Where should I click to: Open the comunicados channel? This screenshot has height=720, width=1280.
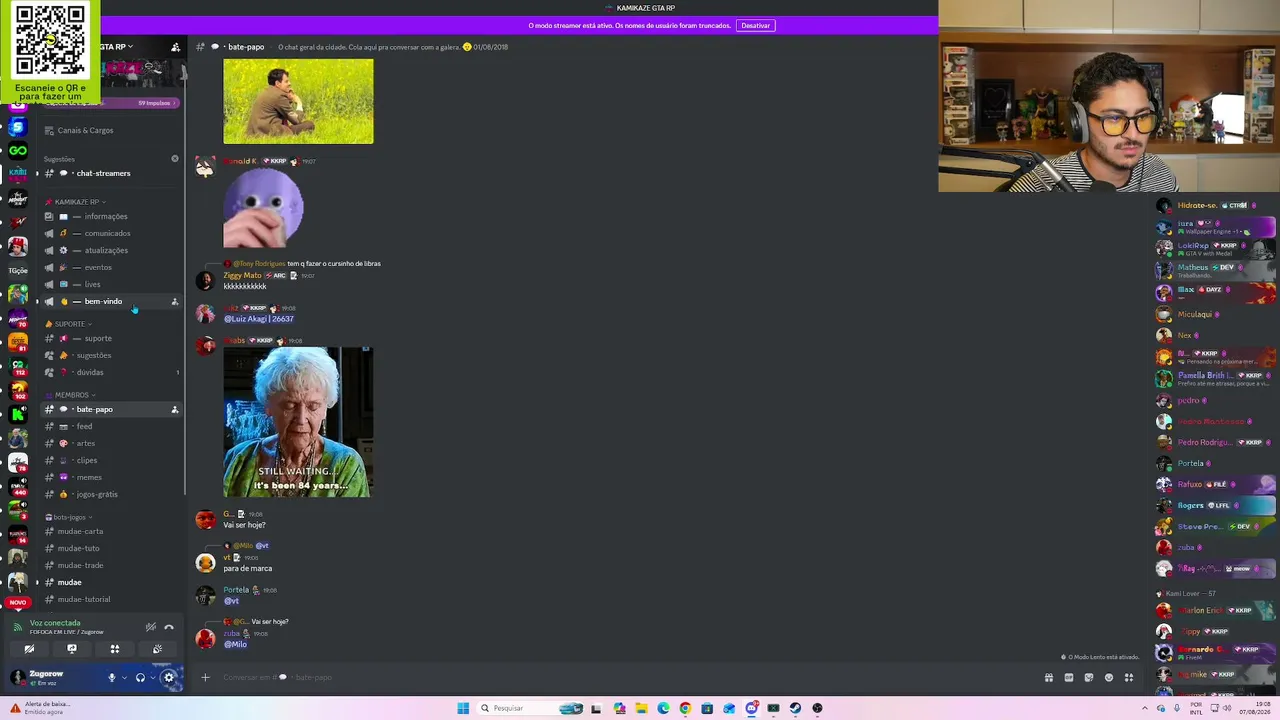tap(111, 233)
